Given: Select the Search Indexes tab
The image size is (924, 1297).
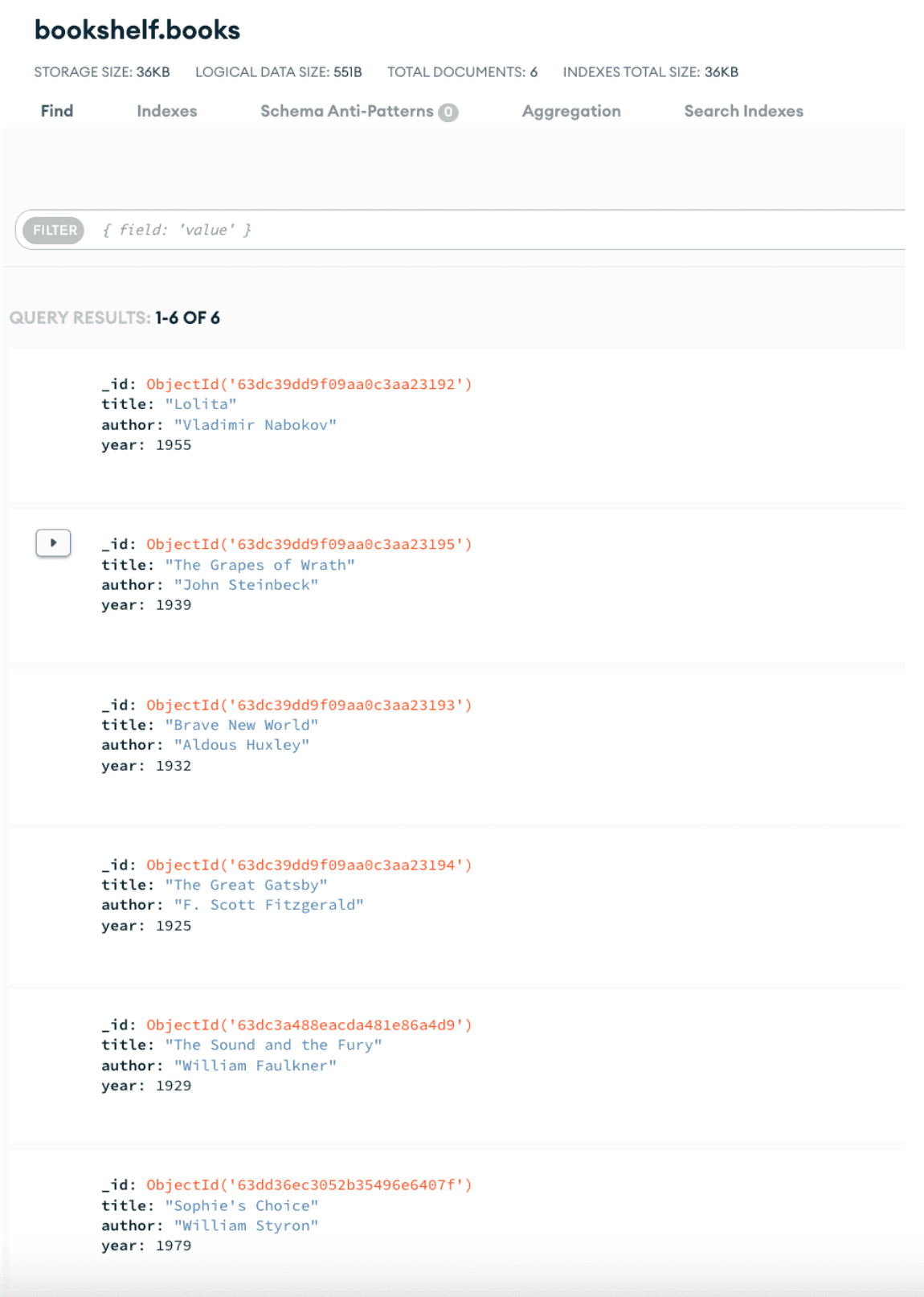Looking at the screenshot, I should pos(743,111).
